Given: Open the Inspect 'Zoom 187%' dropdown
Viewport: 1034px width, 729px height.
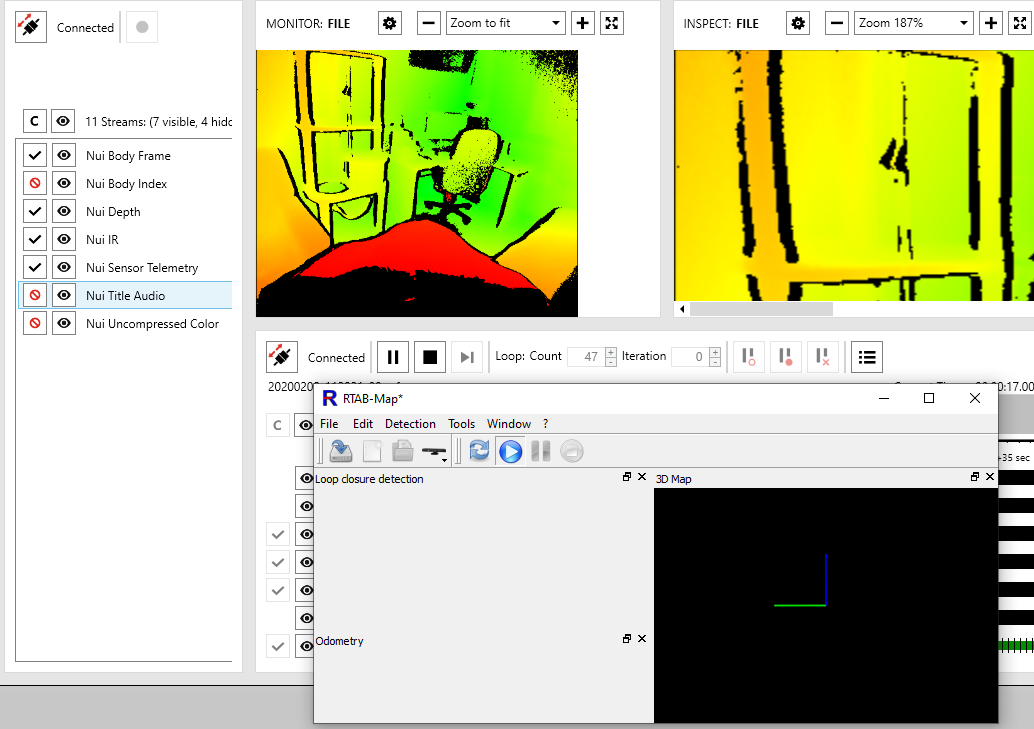Looking at the screenshot, I should click(914, 23).
